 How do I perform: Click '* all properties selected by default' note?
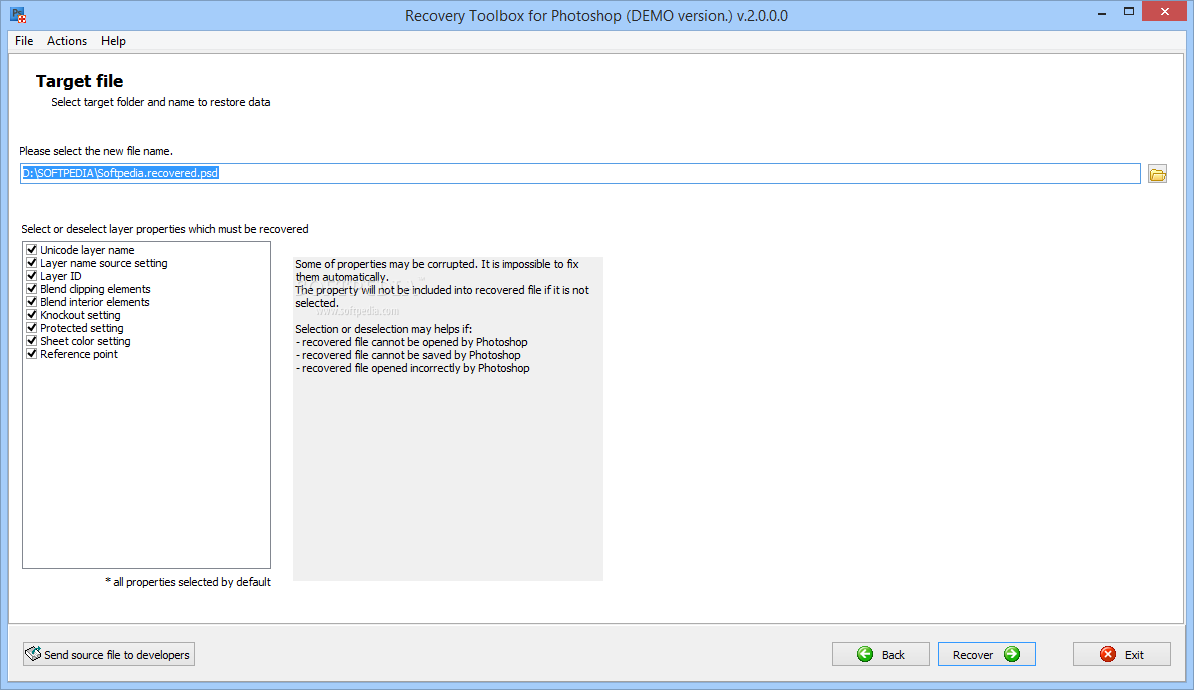point(188,582)
